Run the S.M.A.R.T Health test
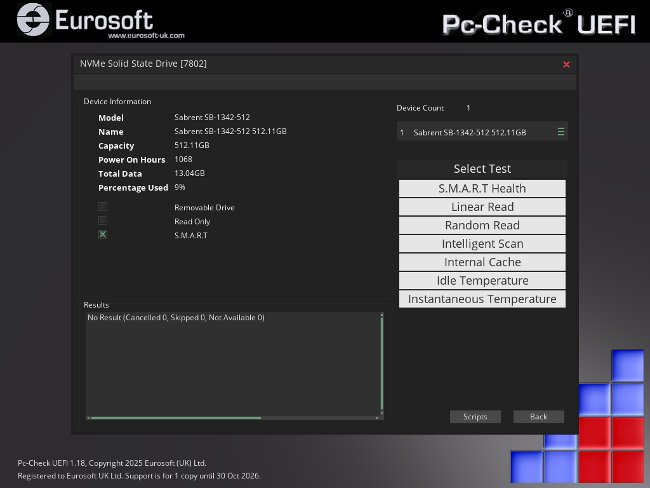This screenshot has height=488, width=650. point(482,188)
